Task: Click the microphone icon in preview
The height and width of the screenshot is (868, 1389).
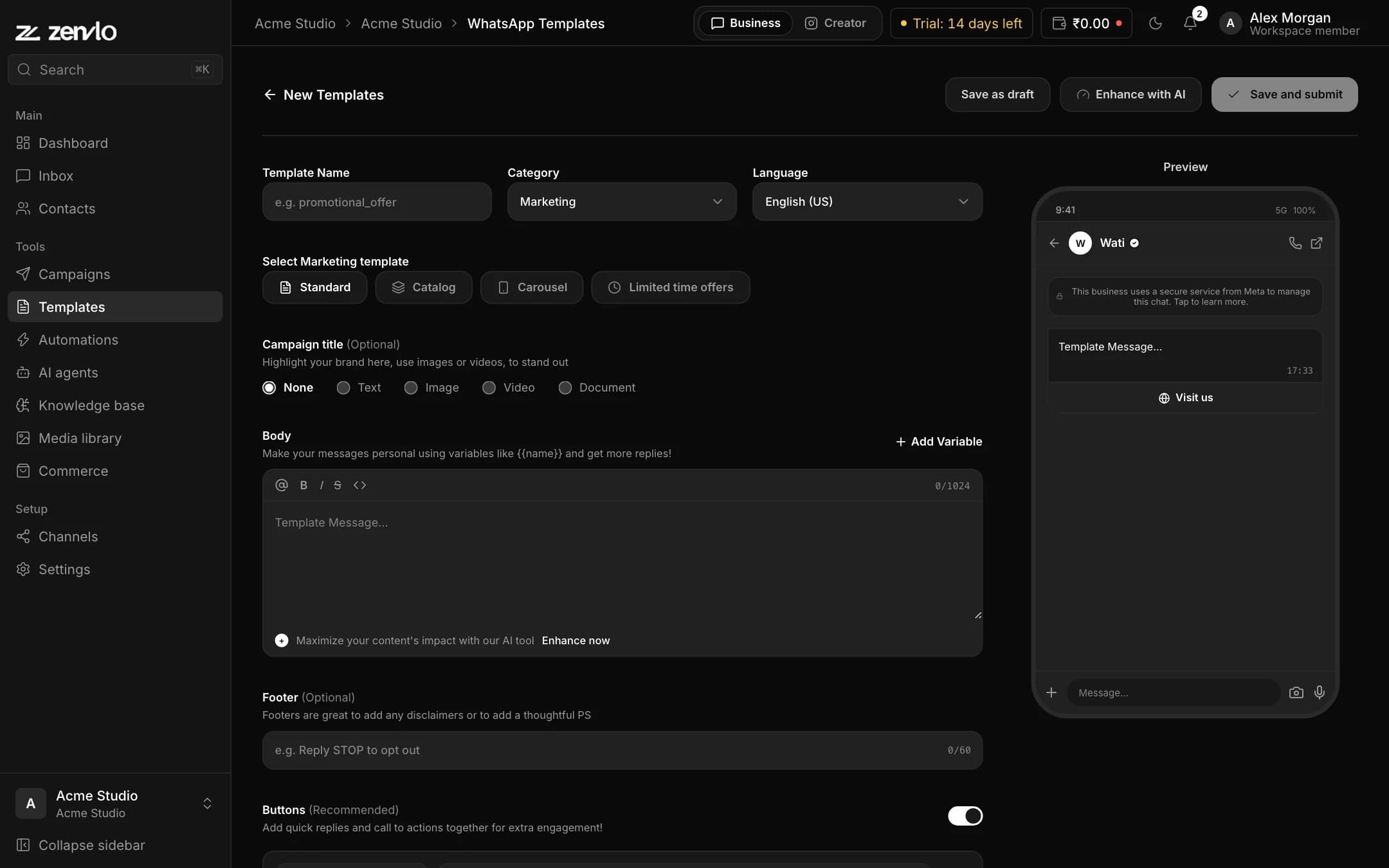Action: coord(1320,692)
